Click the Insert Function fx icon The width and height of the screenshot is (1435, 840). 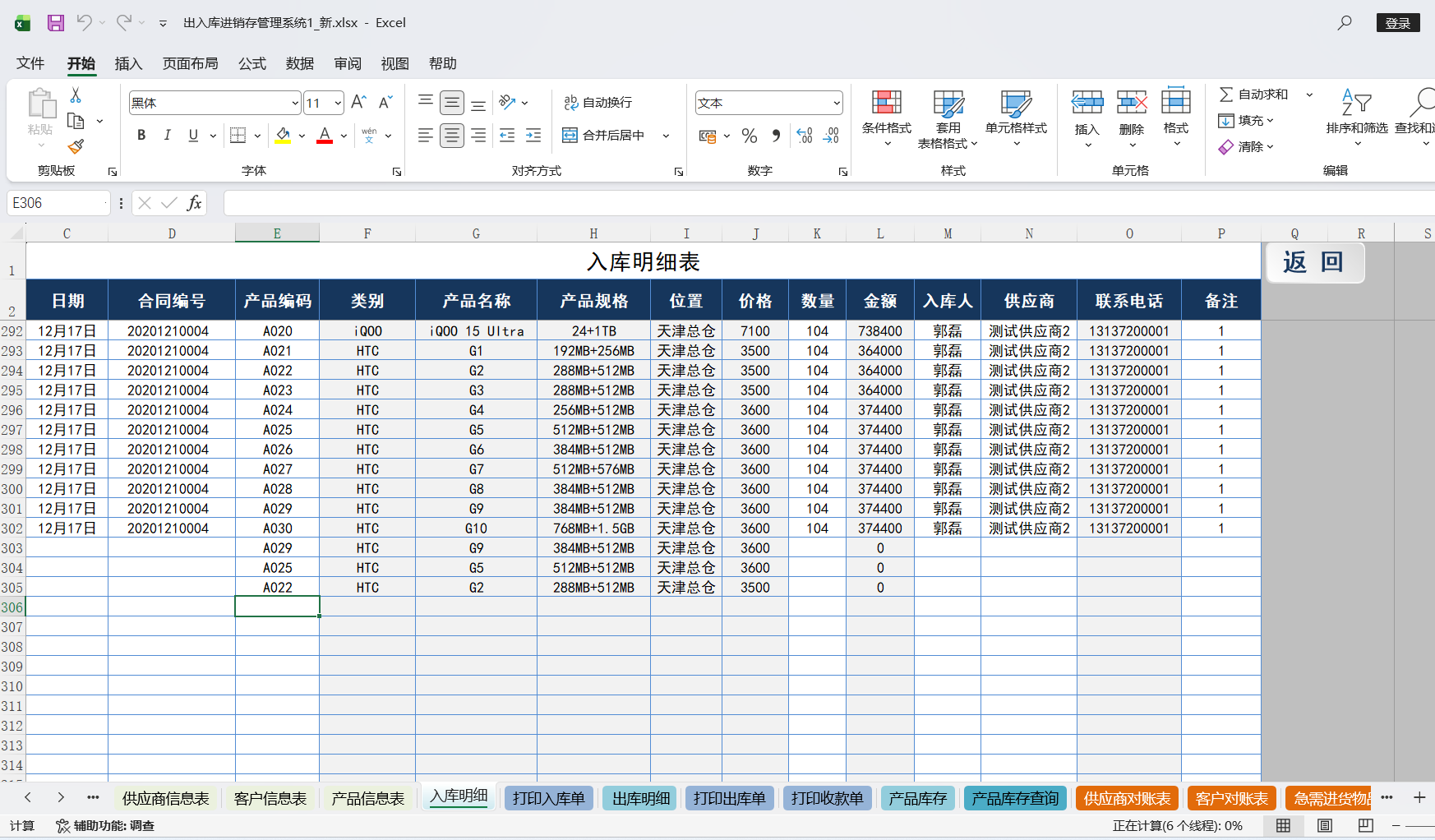pos(194,203)
